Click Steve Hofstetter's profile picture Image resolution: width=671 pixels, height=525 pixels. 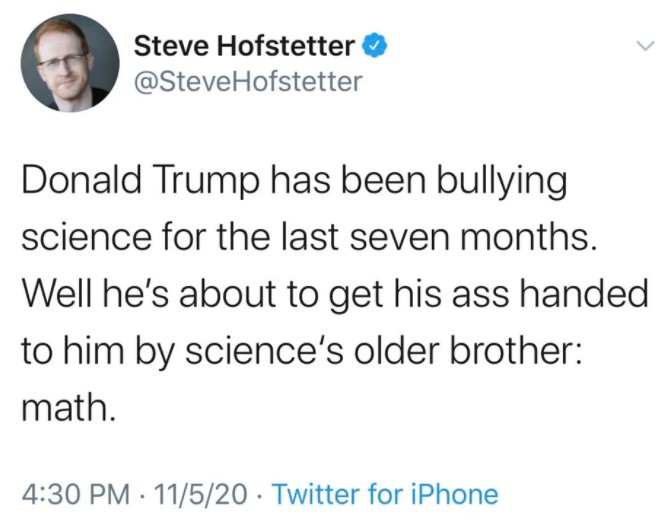coord(65,63)
